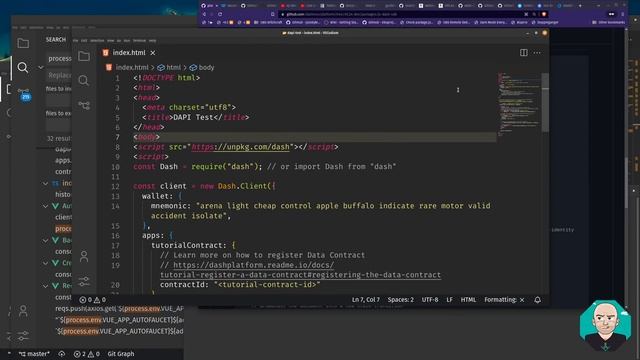Open Brave Shields icon in address bar
The height and width of the screenshot is (360, 640).
click(x=544, y=14)
